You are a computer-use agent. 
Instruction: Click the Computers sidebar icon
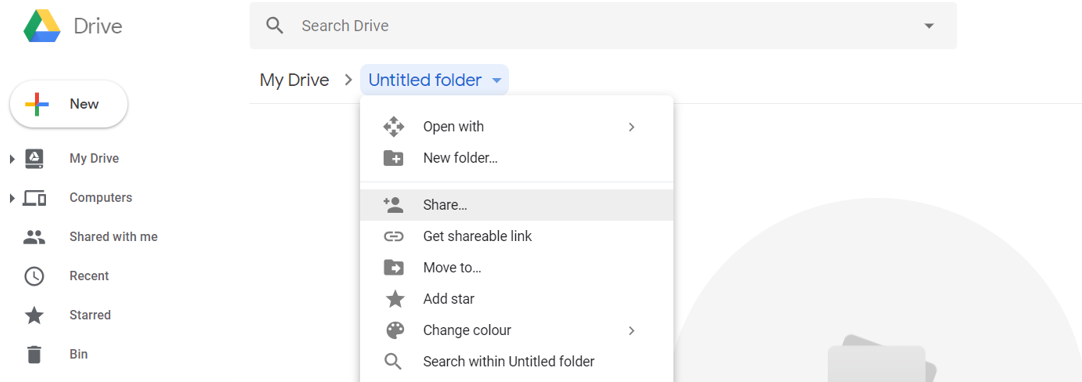click(x=34, y=198)
